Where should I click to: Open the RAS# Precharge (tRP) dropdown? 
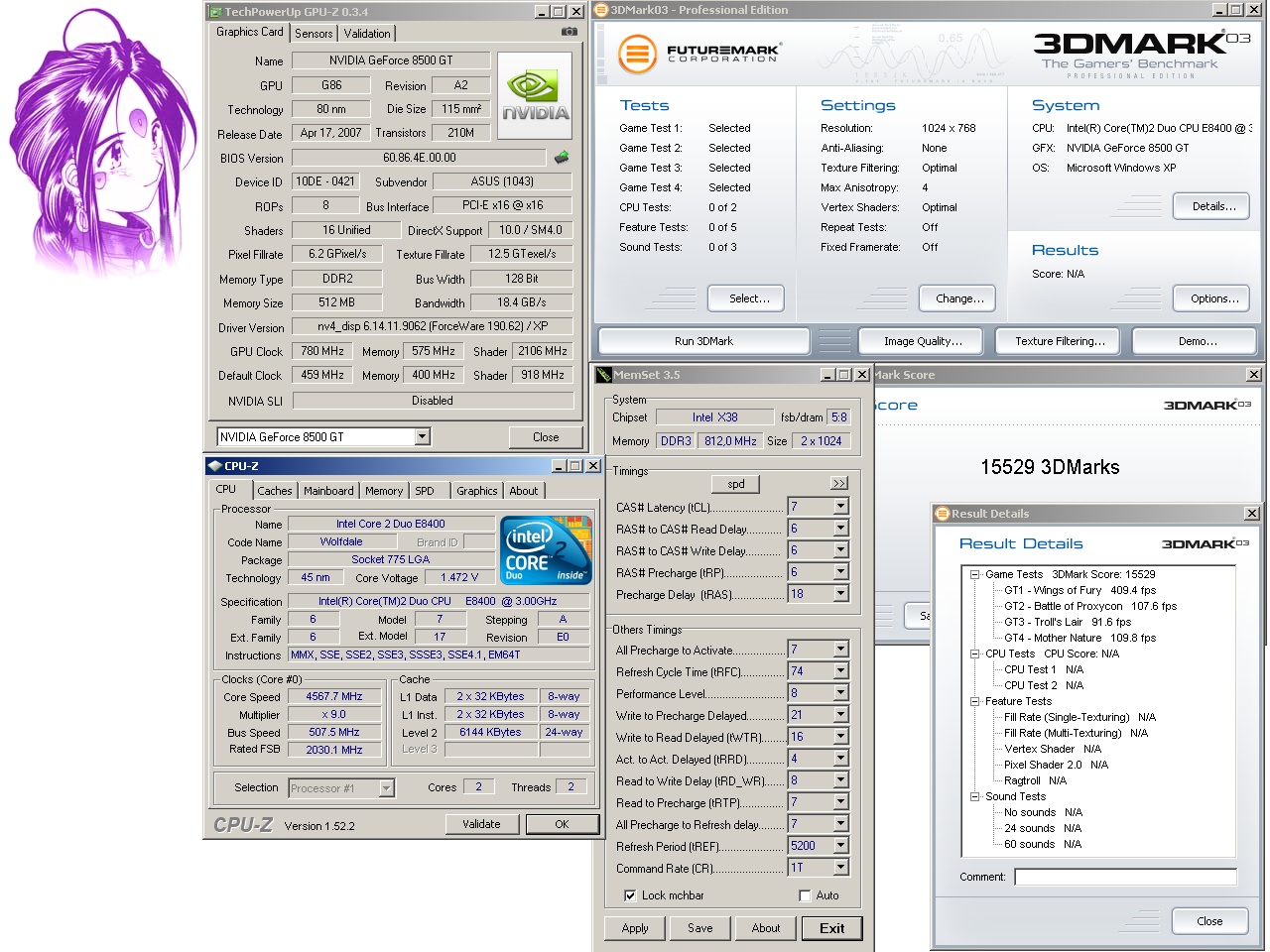click(x=840, y=572)
